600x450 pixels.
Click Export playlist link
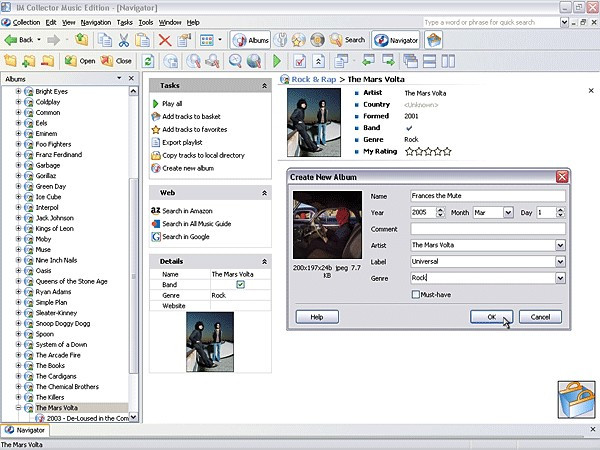coord(182,142)
